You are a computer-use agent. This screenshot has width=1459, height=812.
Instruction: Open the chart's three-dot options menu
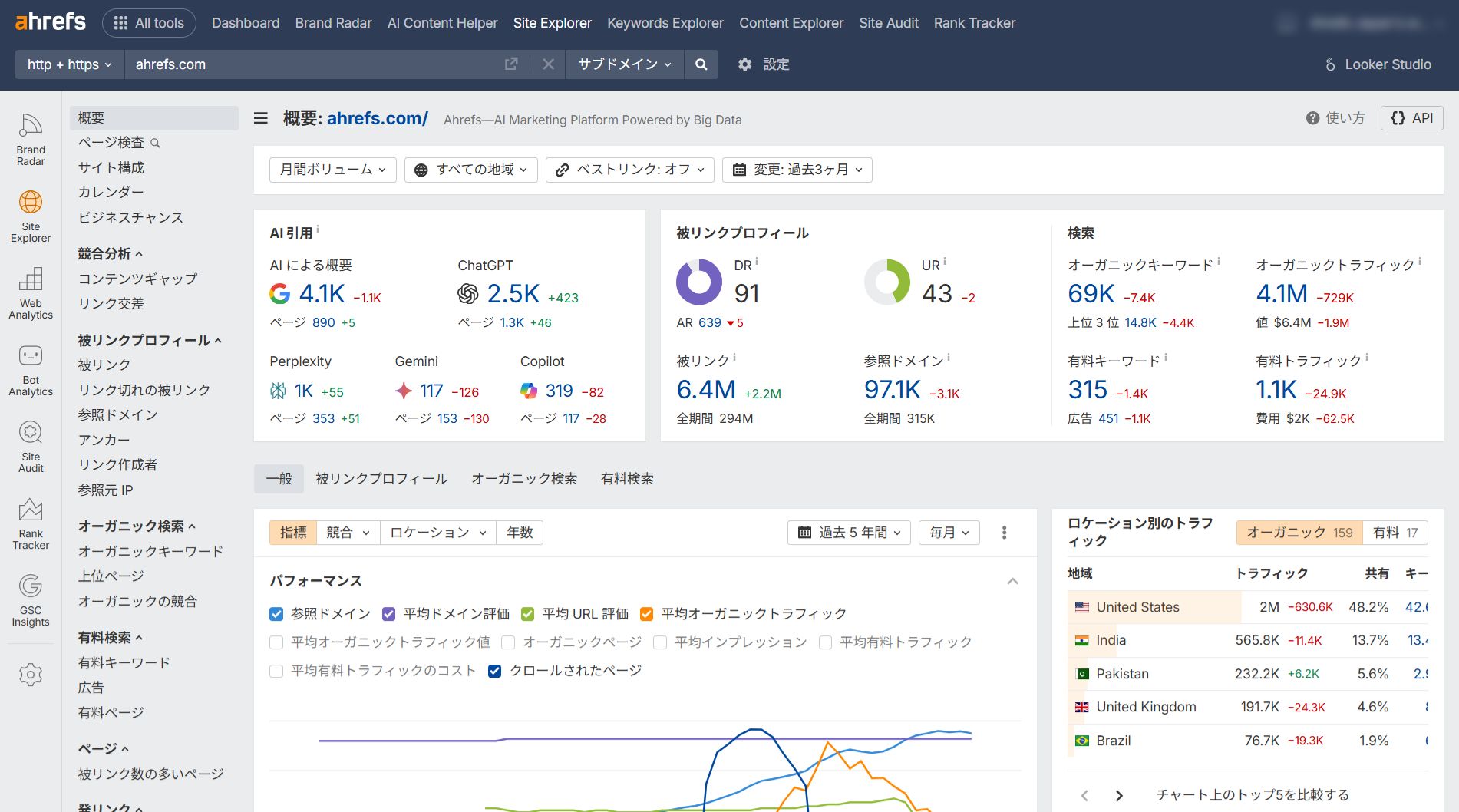(x=1004, y=533)
